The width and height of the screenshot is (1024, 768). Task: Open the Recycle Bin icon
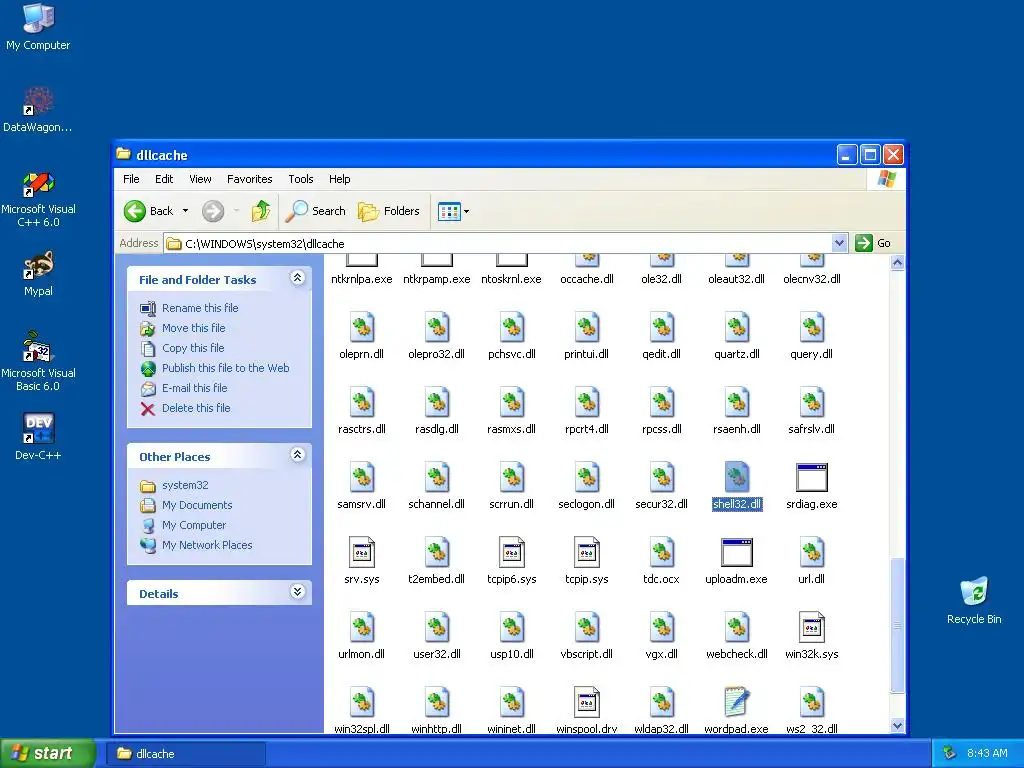(974, 601)
